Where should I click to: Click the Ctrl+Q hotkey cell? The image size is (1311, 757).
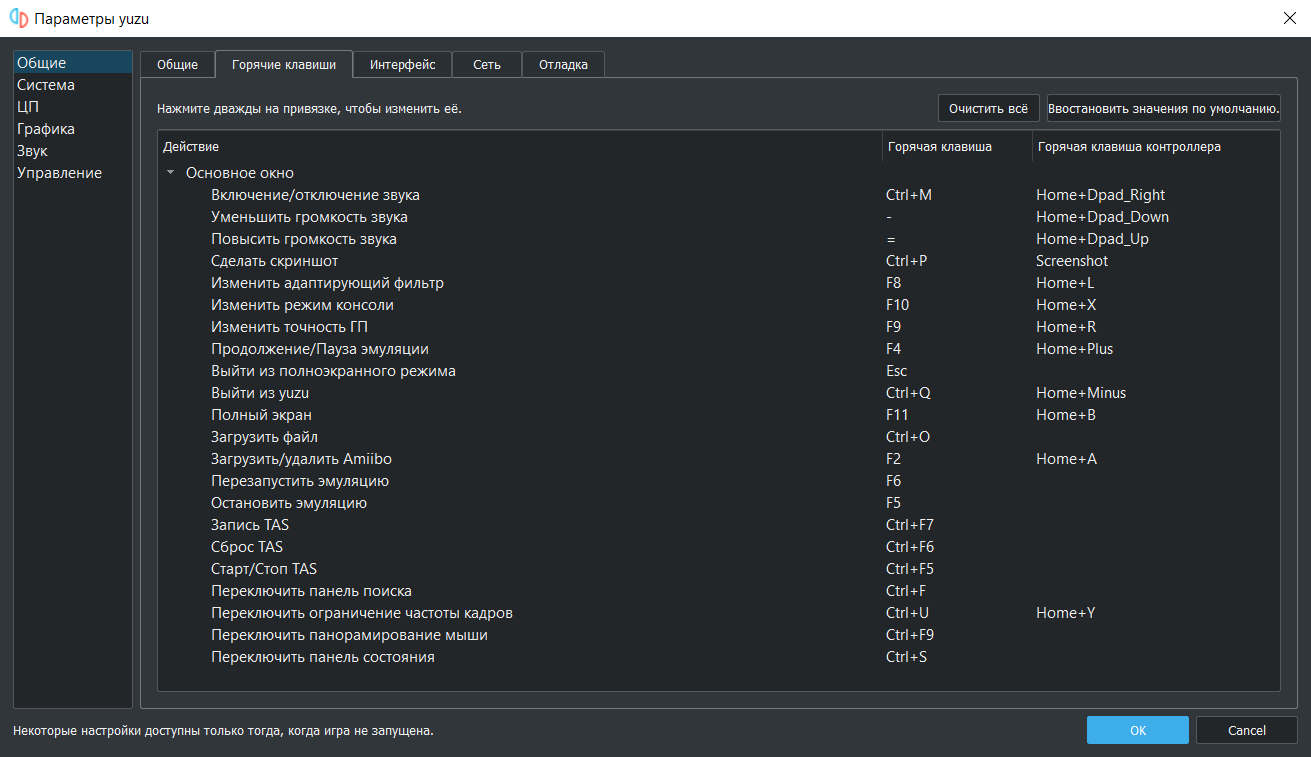tap(908, 393)
